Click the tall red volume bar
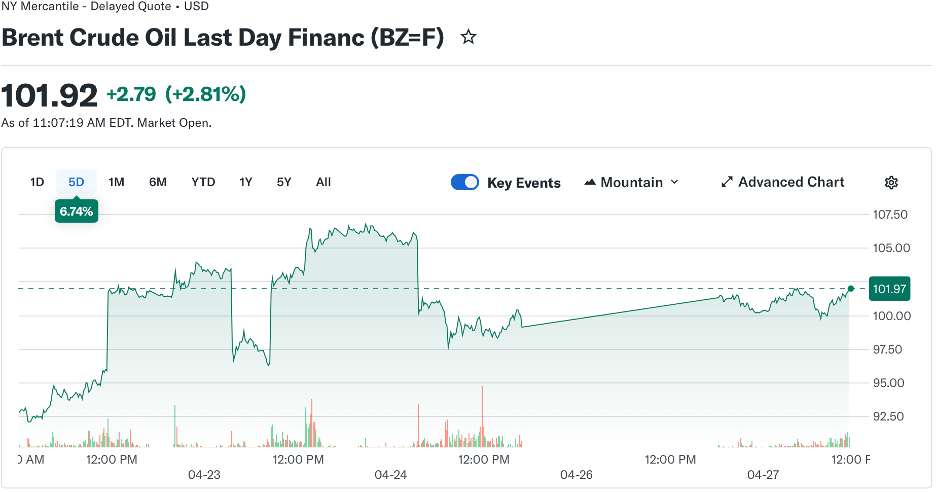Image resolution: width=936 pixels, height=492 pixels. (x=482, y=412)
